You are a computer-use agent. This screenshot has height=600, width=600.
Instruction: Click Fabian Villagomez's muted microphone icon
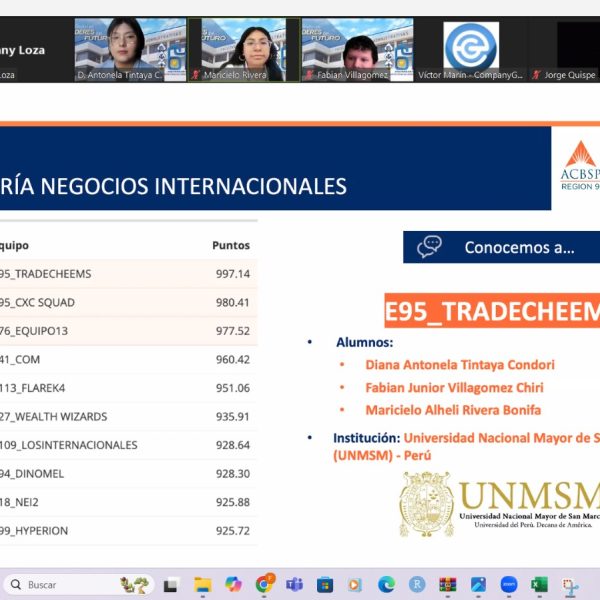[309, 75]
